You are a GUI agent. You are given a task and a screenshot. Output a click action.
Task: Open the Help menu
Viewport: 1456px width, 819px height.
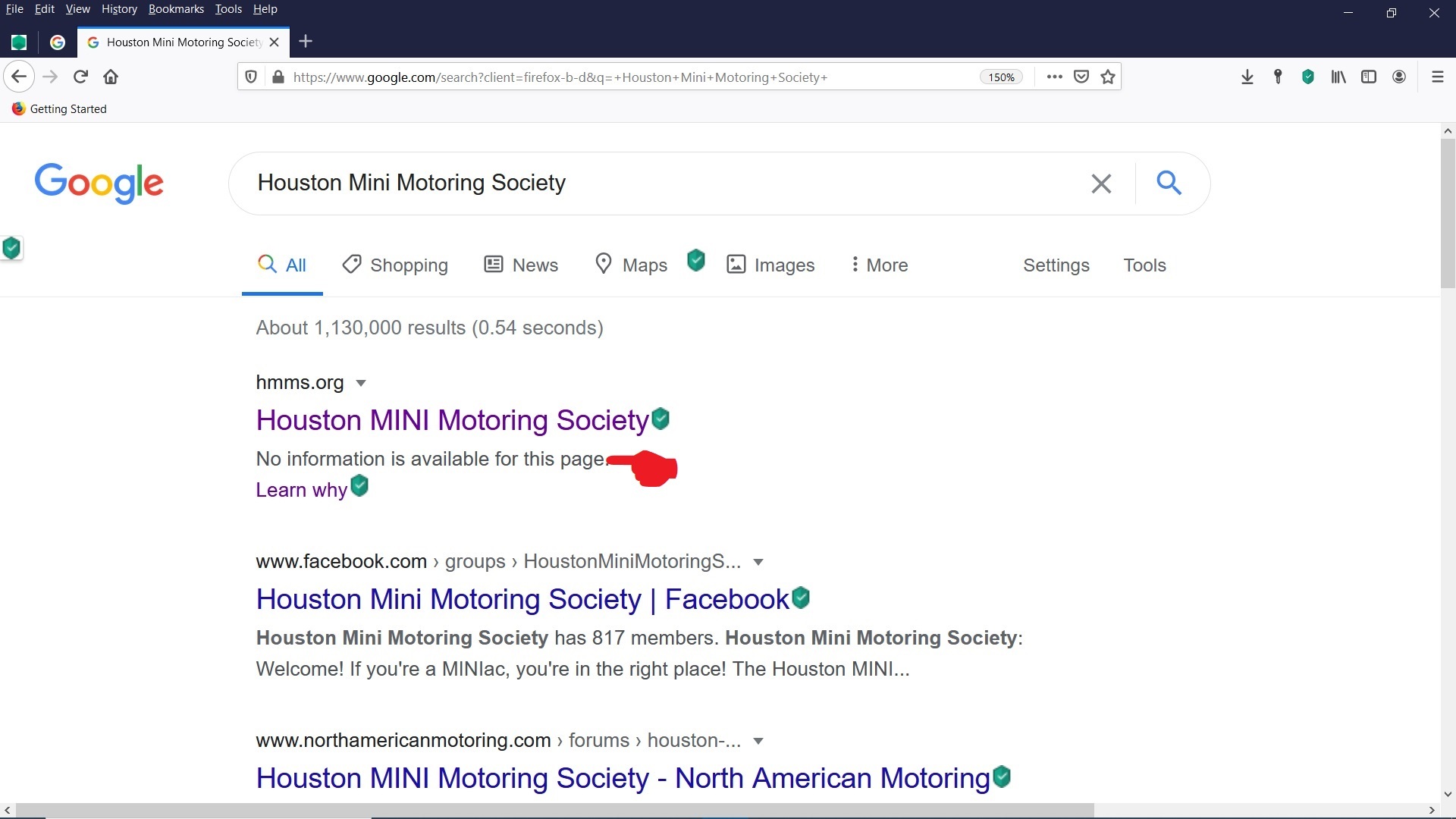(x=265, y=9)
